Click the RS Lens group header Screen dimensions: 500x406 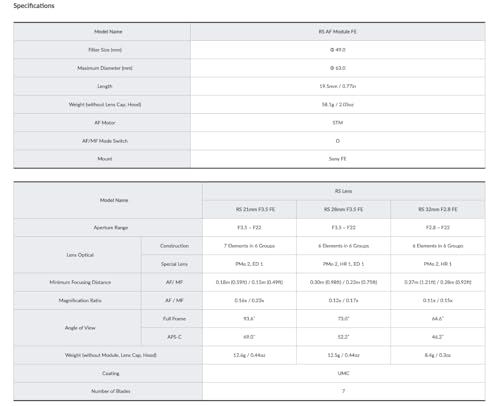[343, 191]
